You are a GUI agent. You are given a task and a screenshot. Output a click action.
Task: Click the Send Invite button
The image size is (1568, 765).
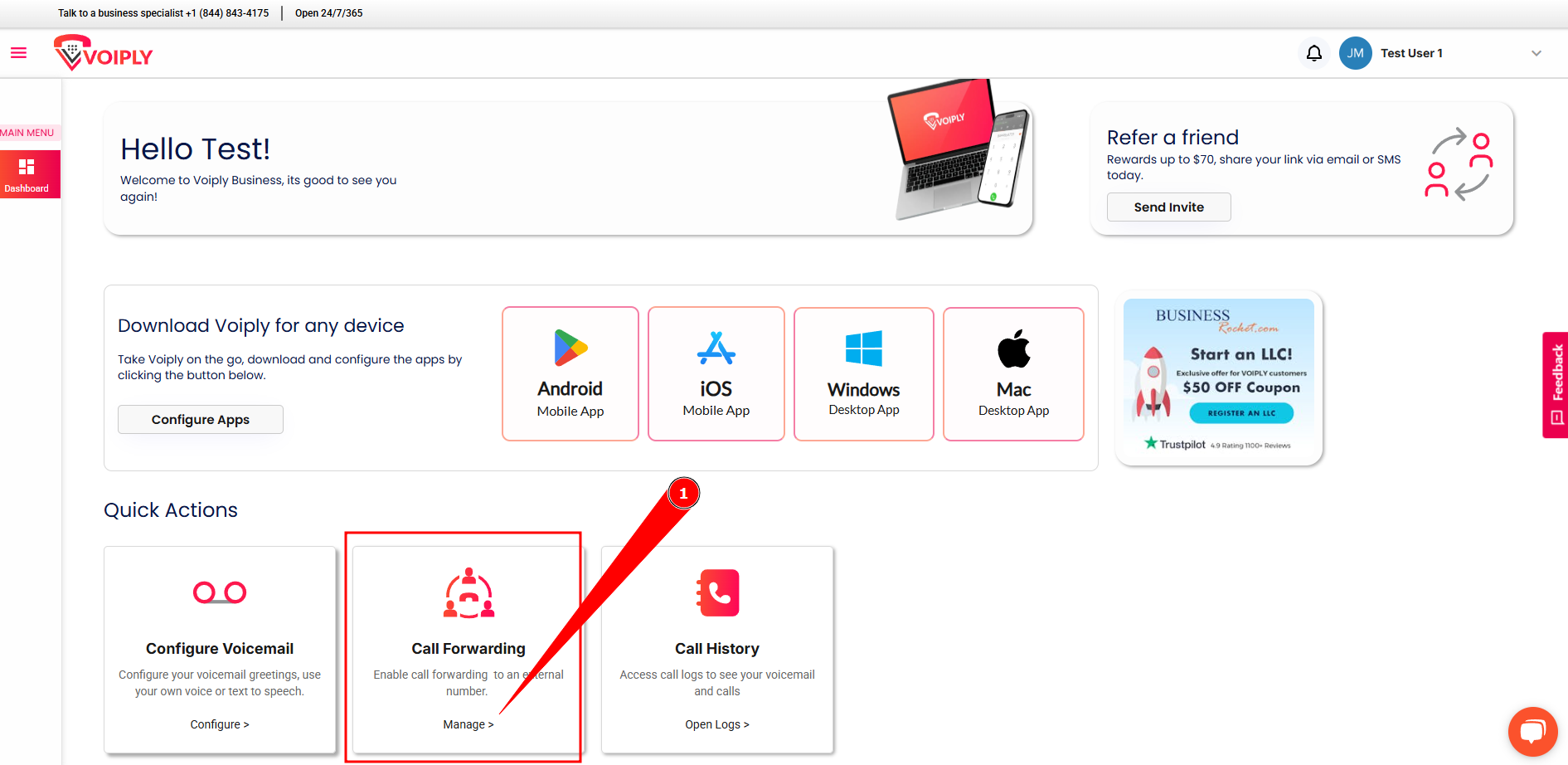click(x=1169, y=207)
